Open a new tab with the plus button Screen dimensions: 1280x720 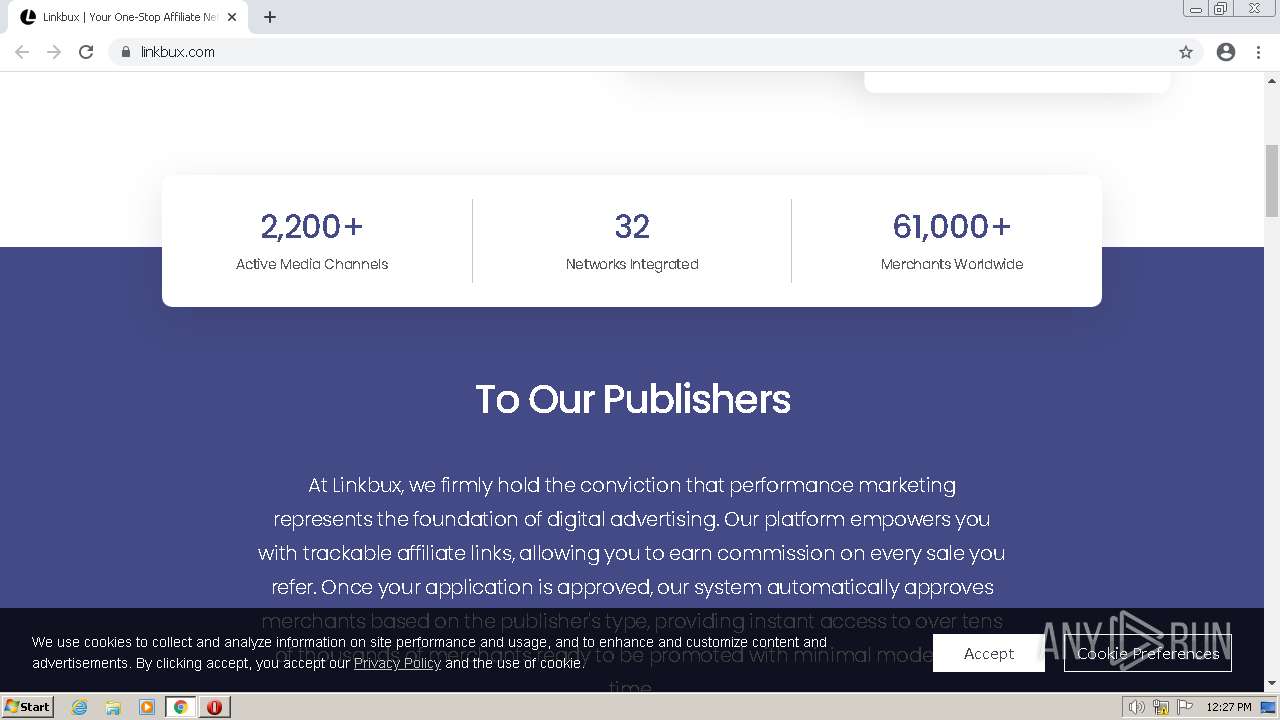tap(270, 17)
